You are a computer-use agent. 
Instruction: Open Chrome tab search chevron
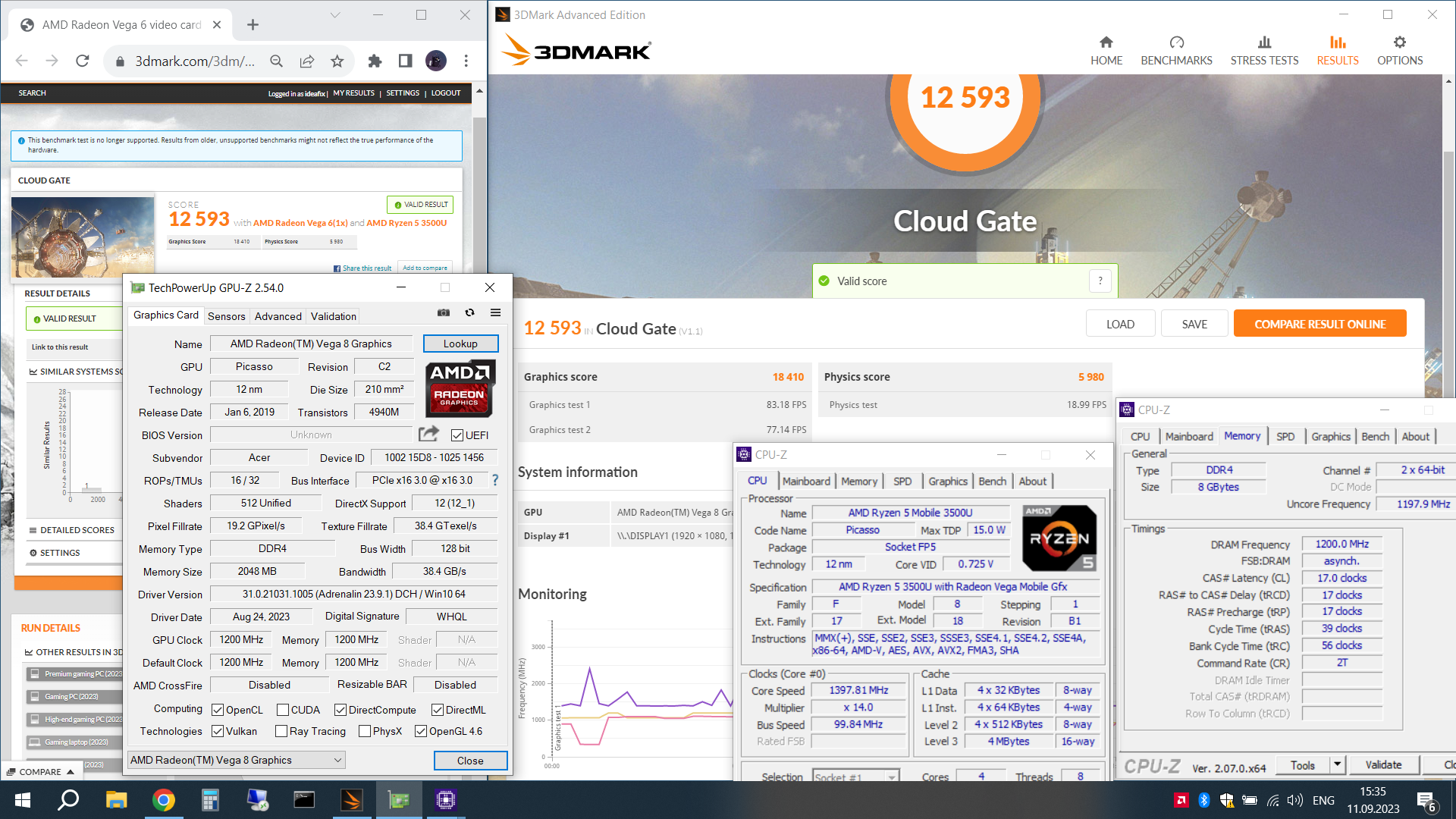[x=335, y=15]
